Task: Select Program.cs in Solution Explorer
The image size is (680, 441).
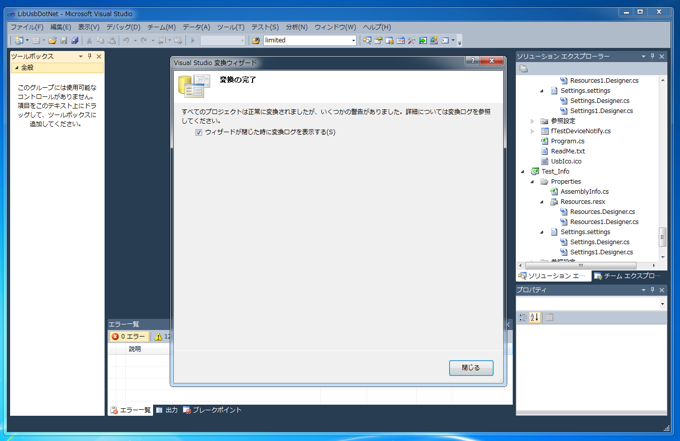Action: tap(567, 141)
